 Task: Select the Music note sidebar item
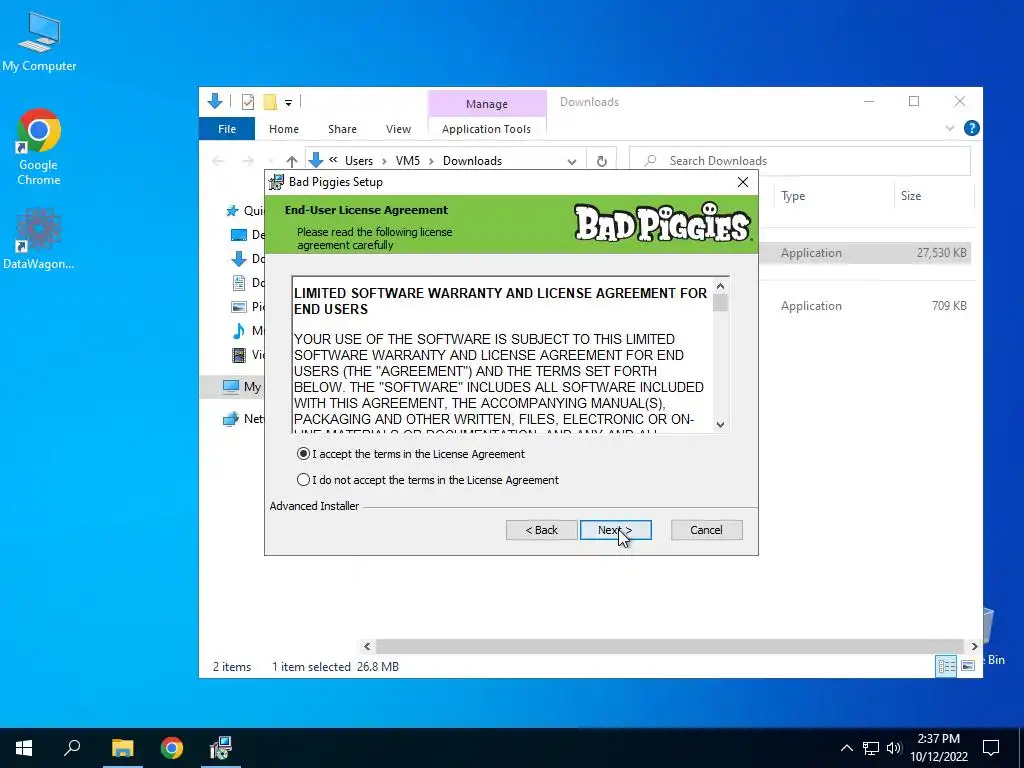coord(239,331)
